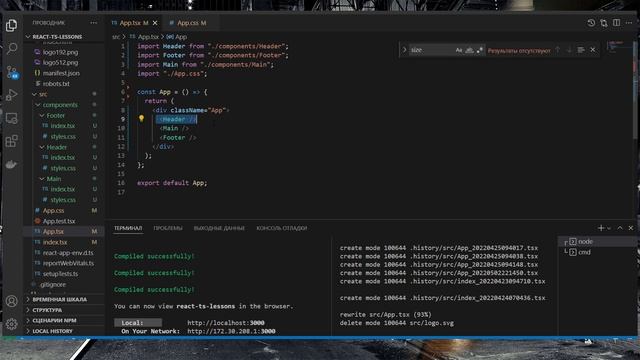Screen dimensions: 640x360
Task: Collapse the REACT-TS-LESSONS project section
Action: [x=64, y=37]
